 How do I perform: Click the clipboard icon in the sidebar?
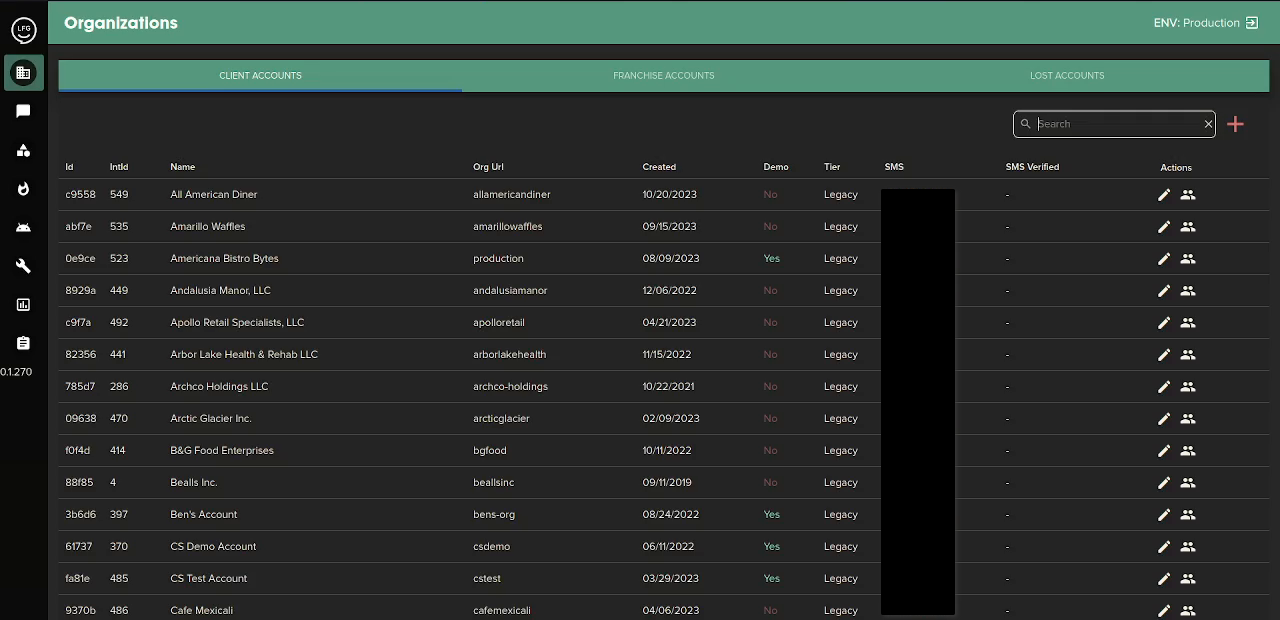pos(23,343)
